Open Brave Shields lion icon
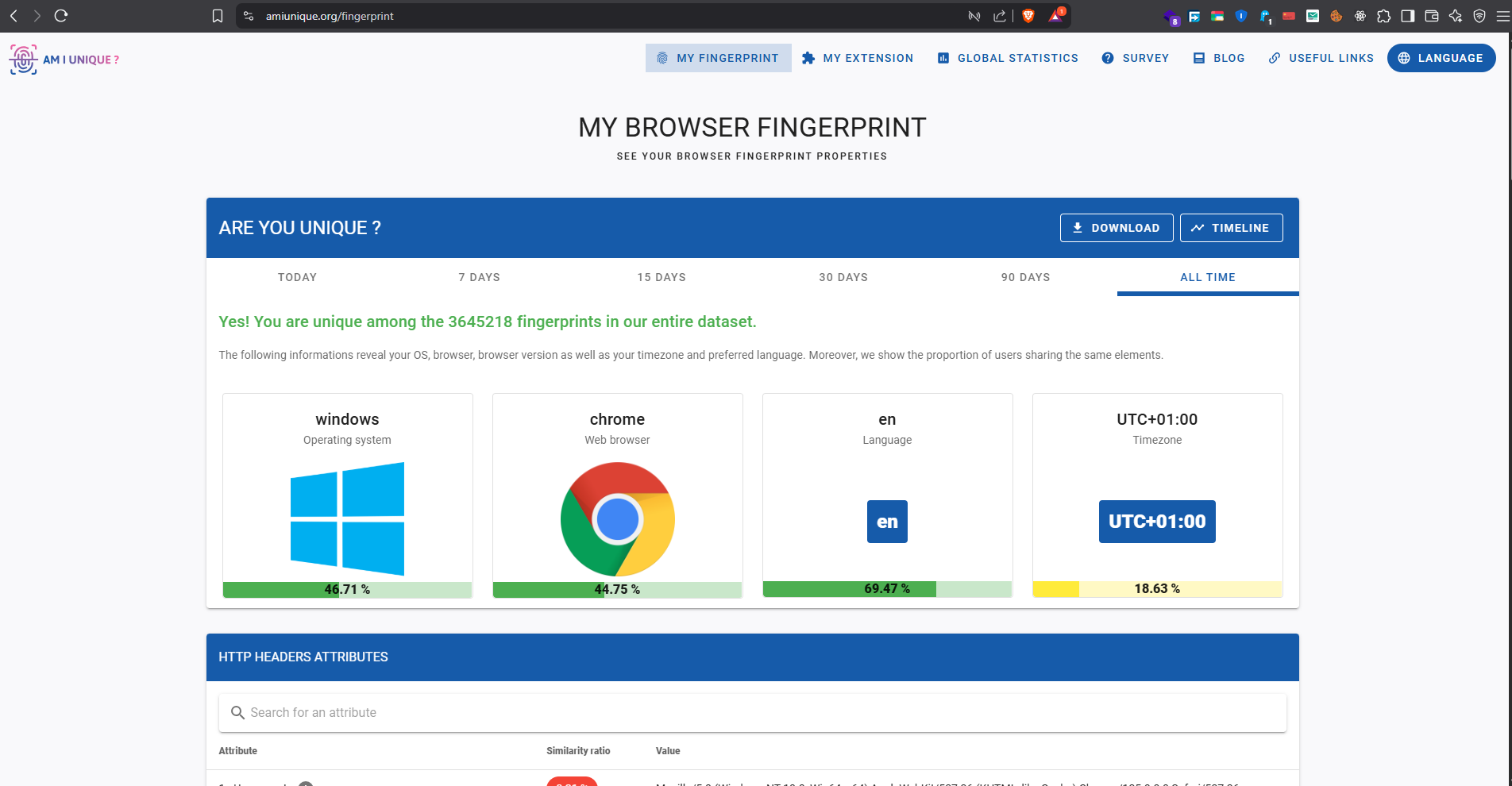The height and width of the screenshot is (786, 1512). point(1028,16)
